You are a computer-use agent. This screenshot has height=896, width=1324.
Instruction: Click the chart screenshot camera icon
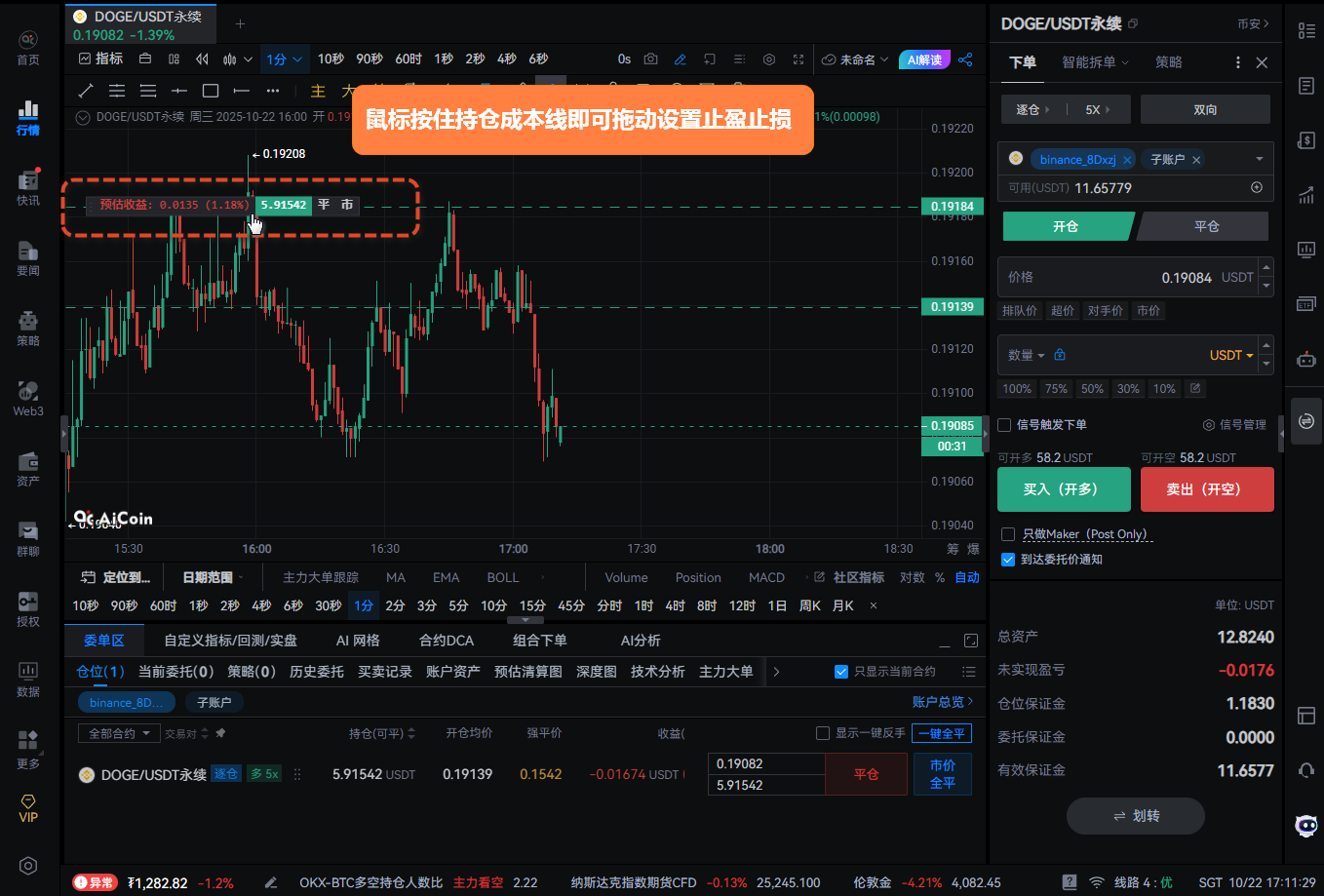pos(650,59)
